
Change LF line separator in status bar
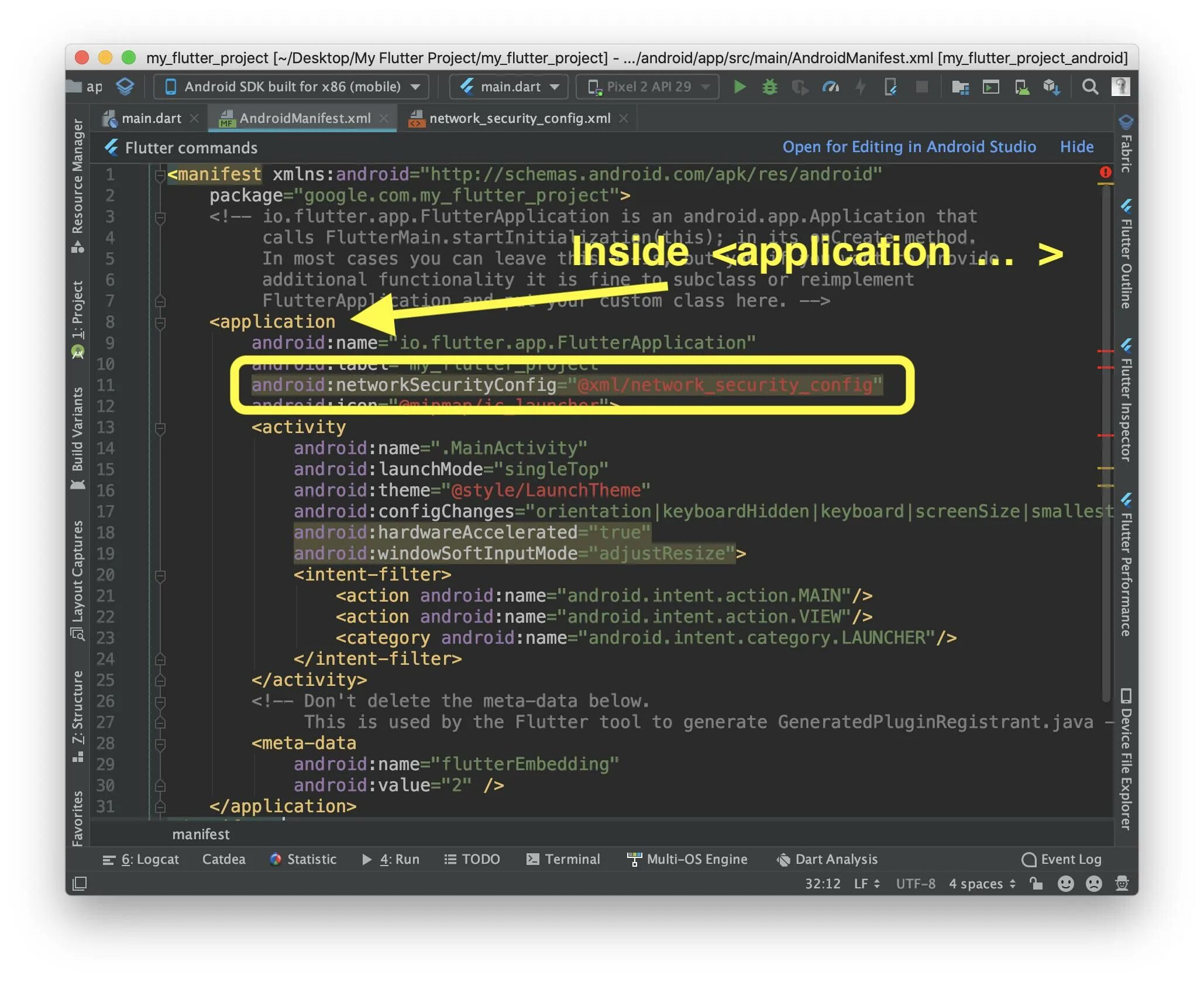pos(867,884)
